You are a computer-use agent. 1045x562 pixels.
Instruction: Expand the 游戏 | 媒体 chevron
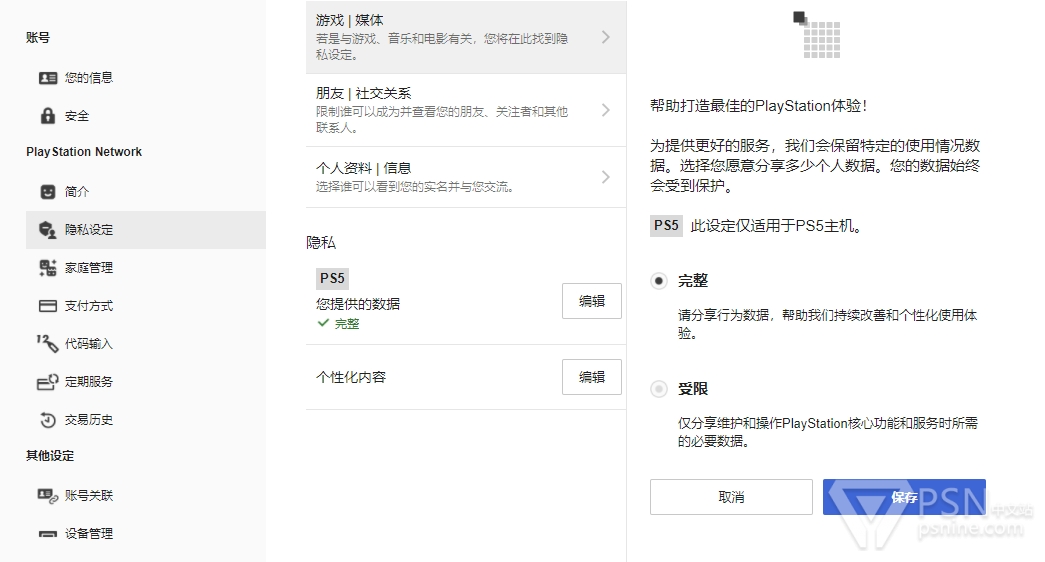tap(605, 37)
